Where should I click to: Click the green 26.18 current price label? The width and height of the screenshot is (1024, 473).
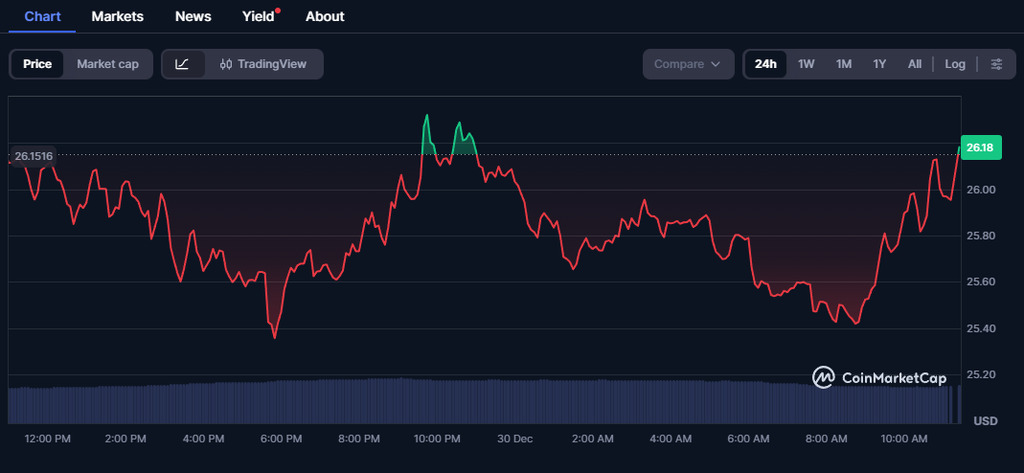coord(980,148)
